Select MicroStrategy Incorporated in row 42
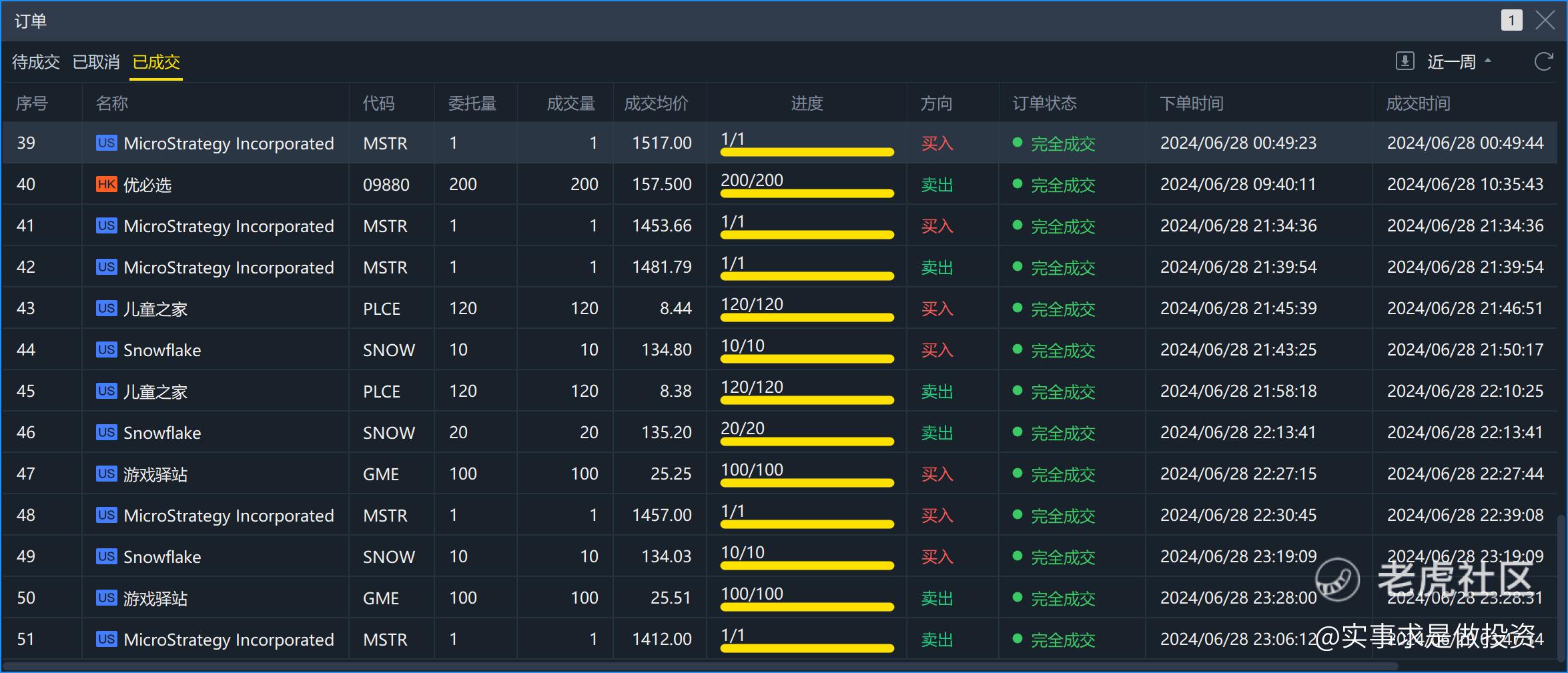The height and width of the screenshot is (673, 1568). (229, 267)
